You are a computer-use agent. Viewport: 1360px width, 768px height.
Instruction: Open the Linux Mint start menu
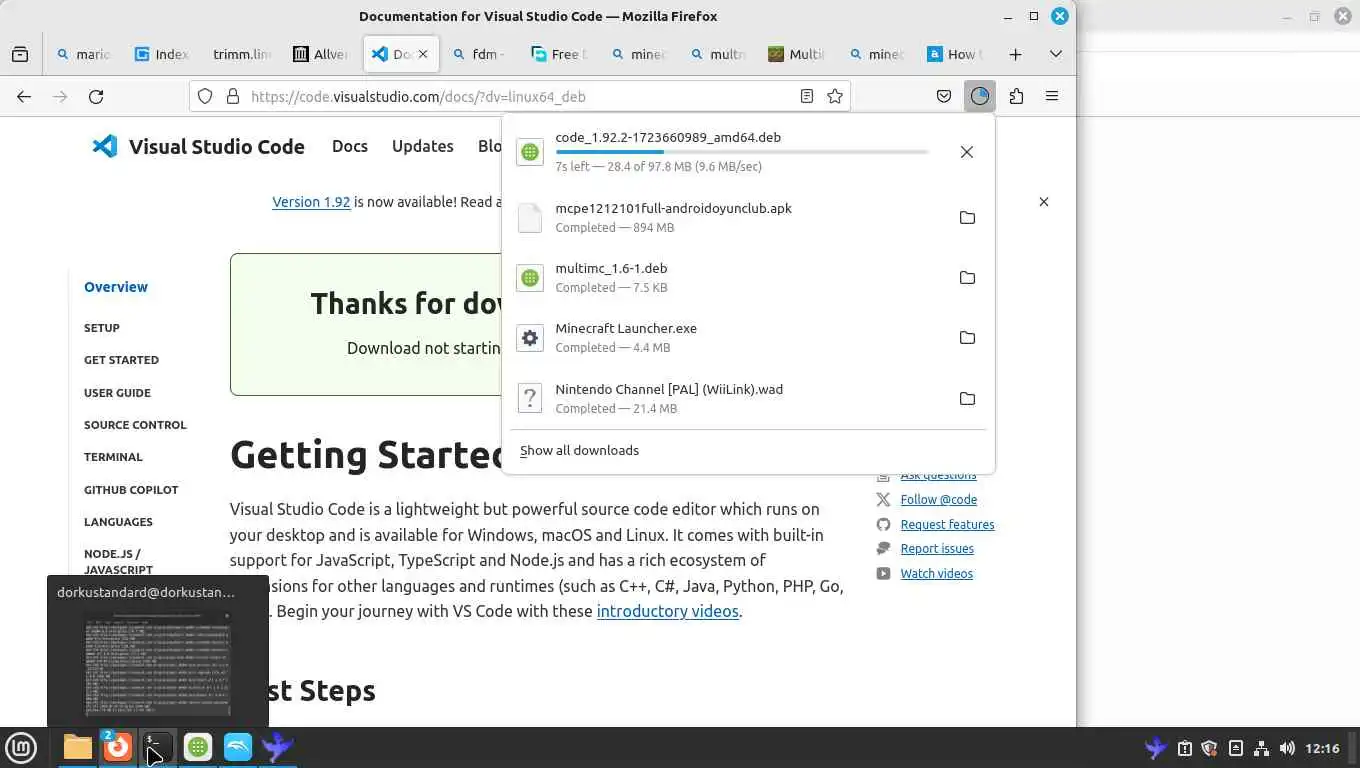point(21,747)
